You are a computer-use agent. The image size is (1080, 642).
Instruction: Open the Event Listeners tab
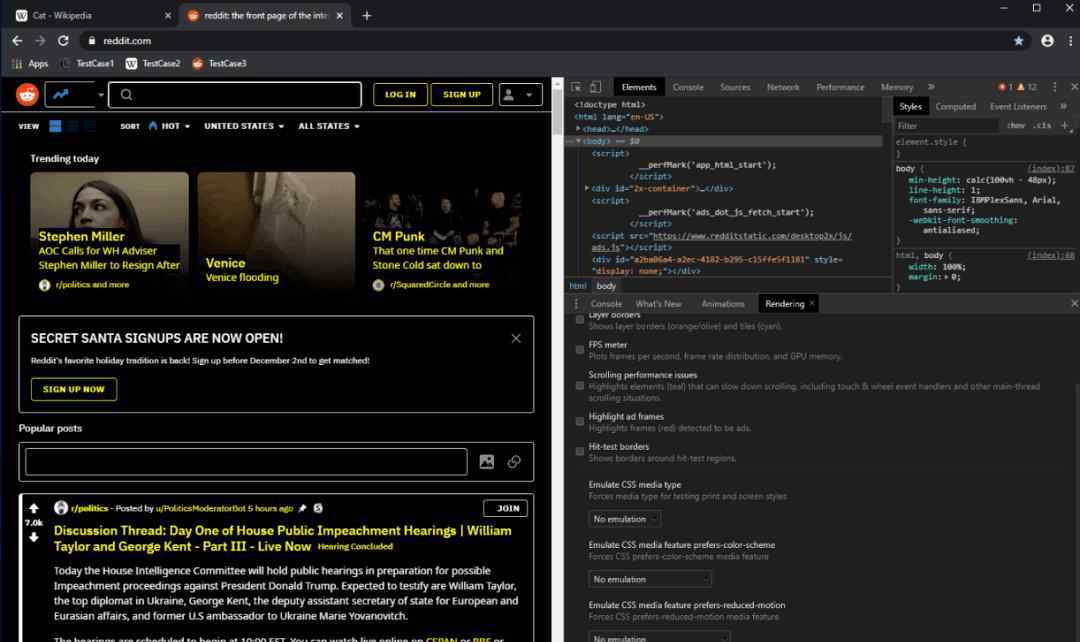tap(1017, 107)
